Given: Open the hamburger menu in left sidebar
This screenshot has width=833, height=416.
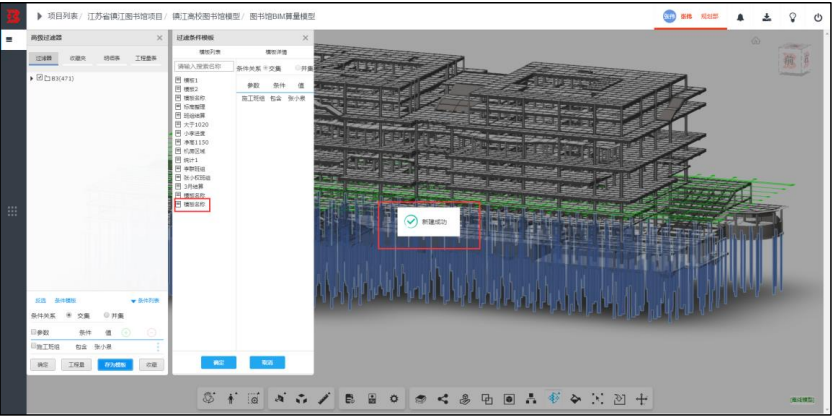Looking at the screenshot, I should point(9,39).
